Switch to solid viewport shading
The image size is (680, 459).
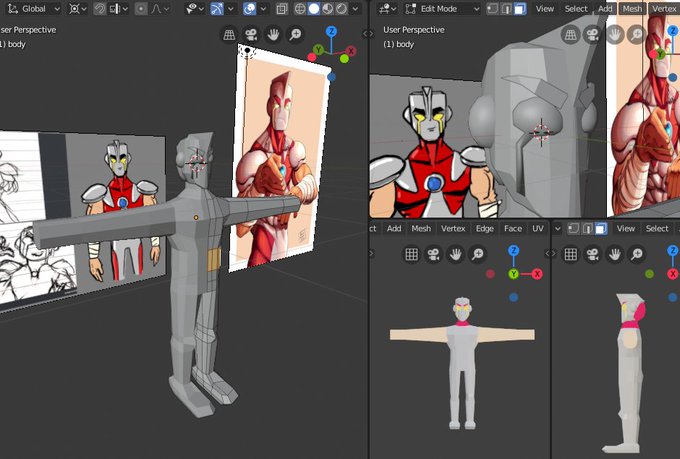click(314, 9)
